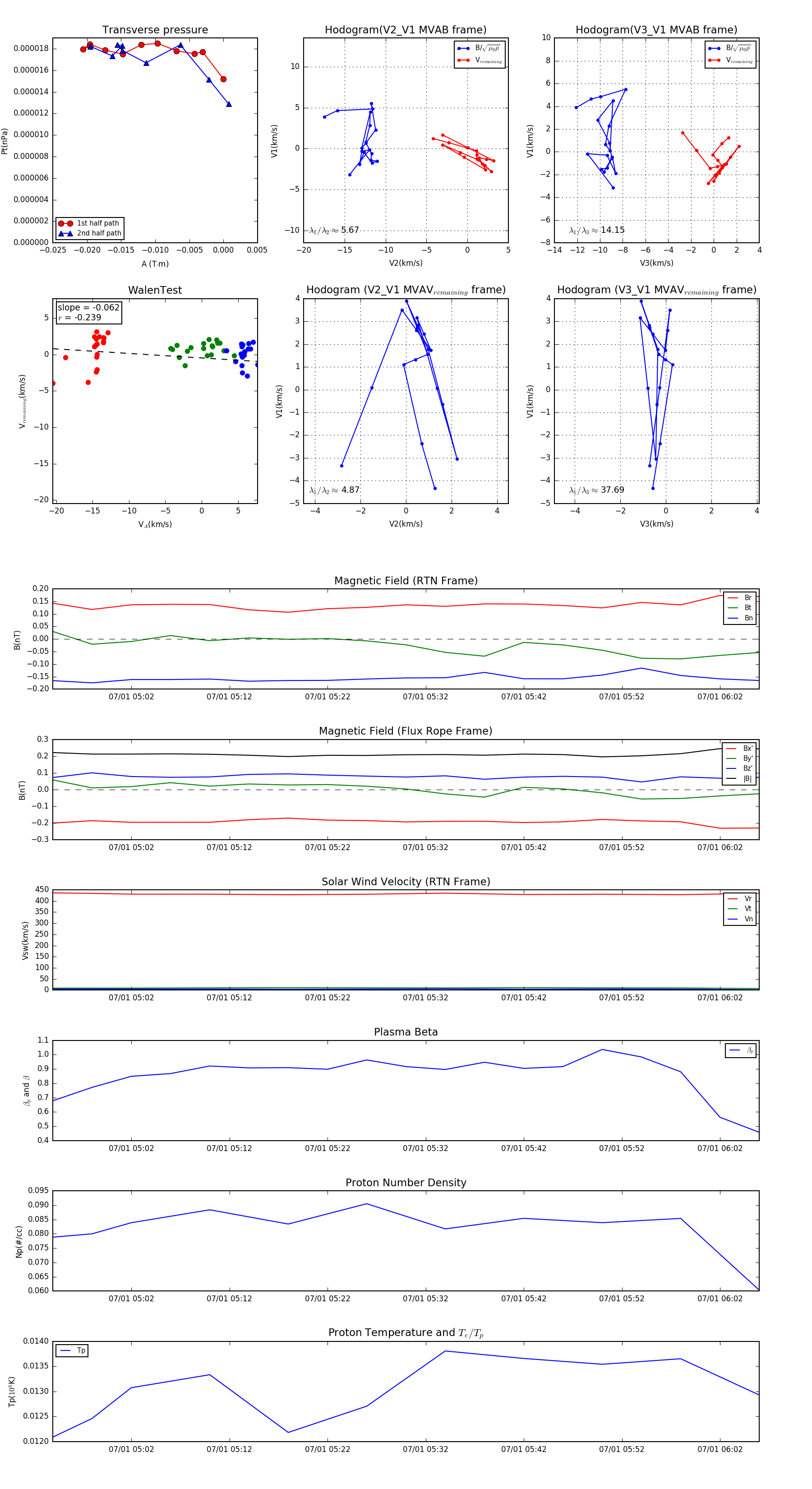
Task: Click the 'Tp(10^6 K)' axis label
Action: tap(12, 1392)
